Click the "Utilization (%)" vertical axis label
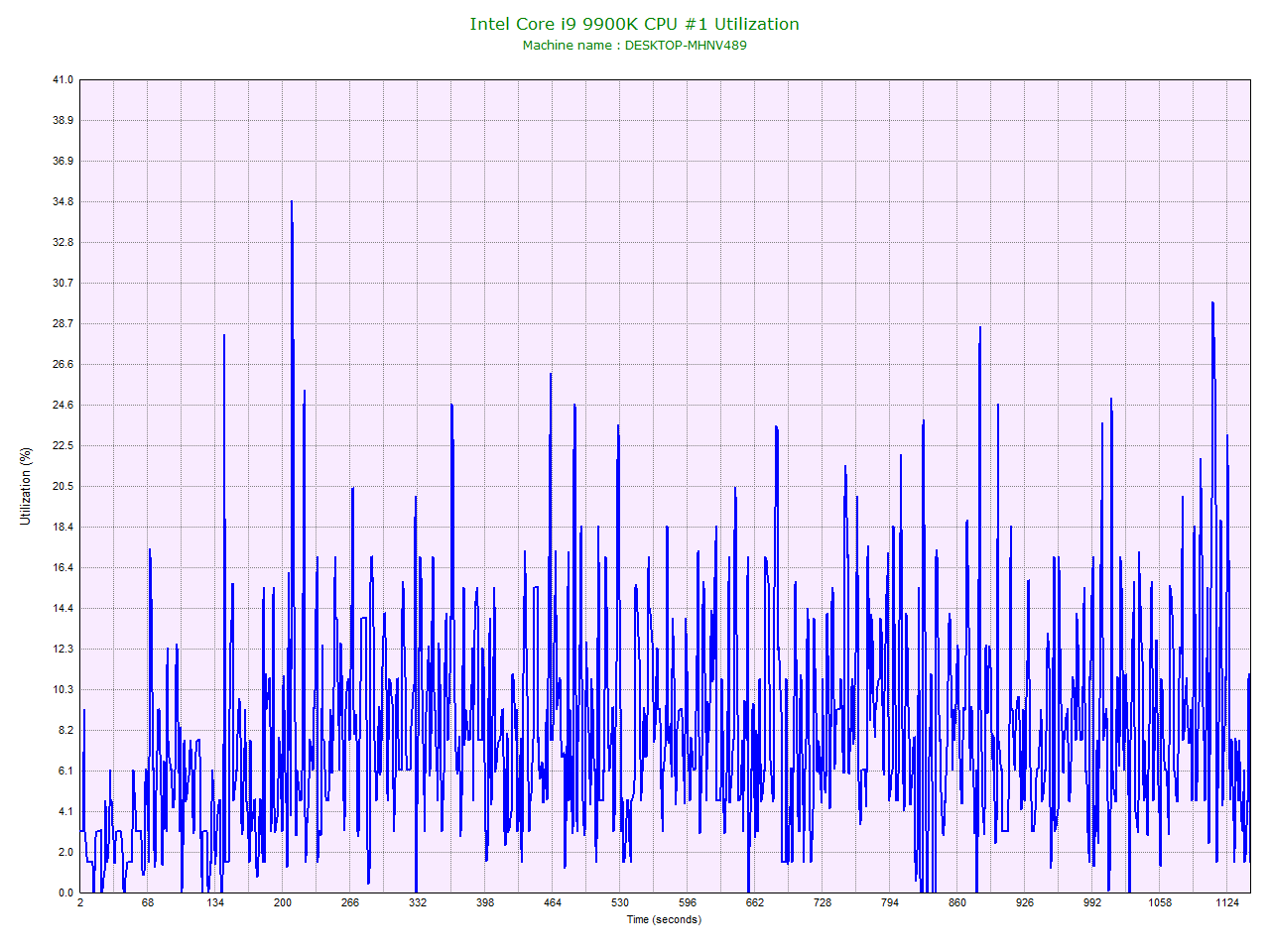The width and height of the screenshot is (1270, 952). pos(26,486)
